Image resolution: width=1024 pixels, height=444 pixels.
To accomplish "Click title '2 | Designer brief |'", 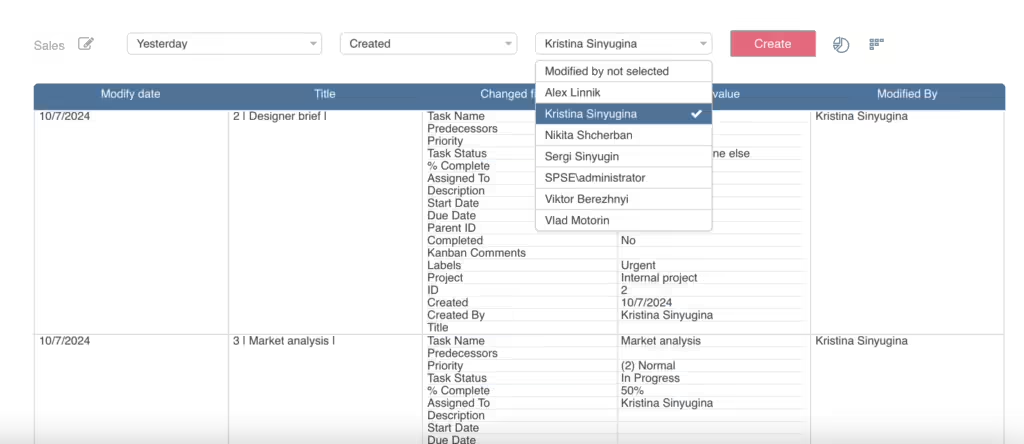I will click(x=280, y=116).
